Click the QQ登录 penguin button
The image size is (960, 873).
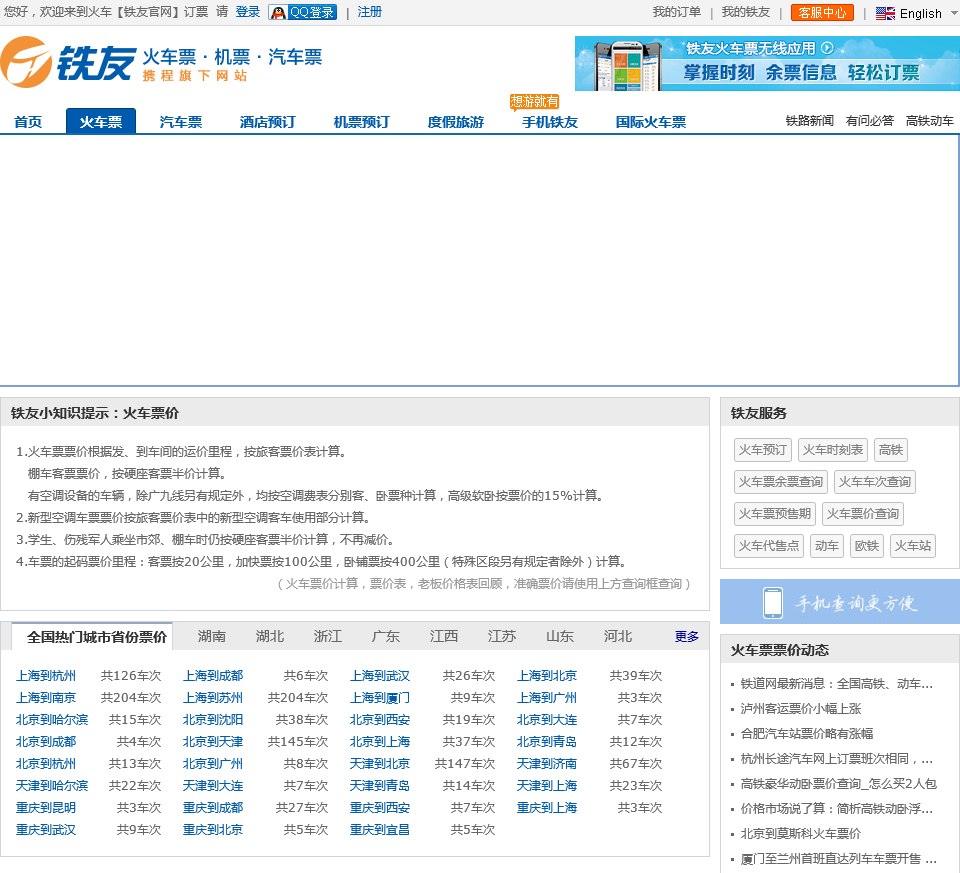coord(302,12)
